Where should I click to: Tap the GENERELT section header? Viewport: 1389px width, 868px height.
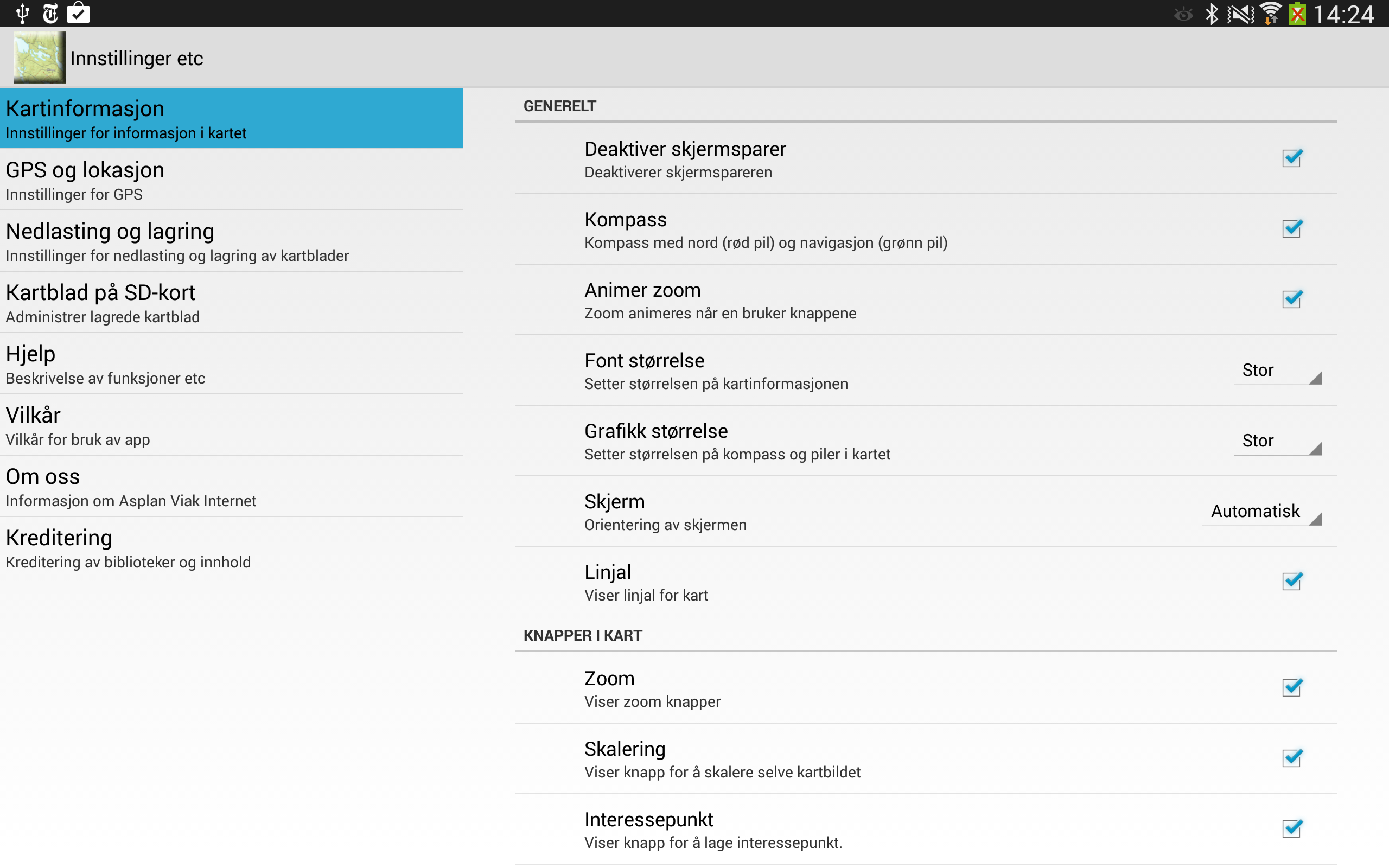tap(559, 106)
